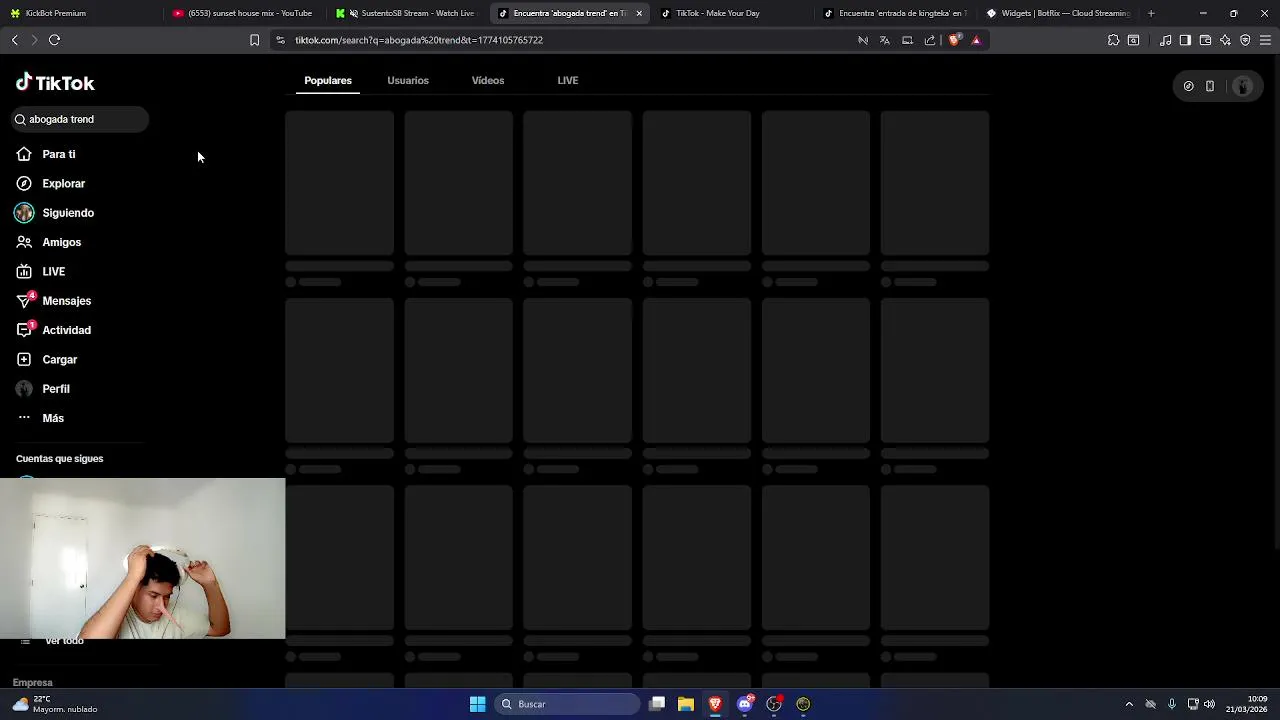Click the taskbar volume speaker icon

coord(1210,704)
